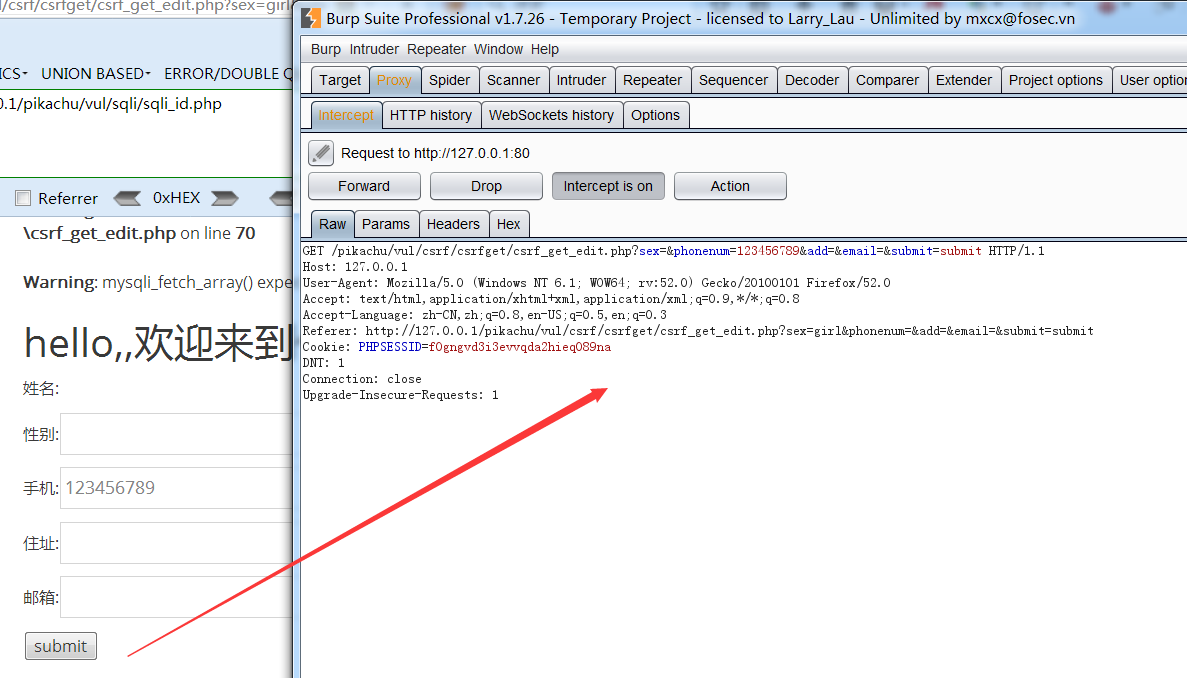The height and width of the screenshot is (678, 1187).
Task: Switch to the Headers view tab
Action: tap(453, 224)
